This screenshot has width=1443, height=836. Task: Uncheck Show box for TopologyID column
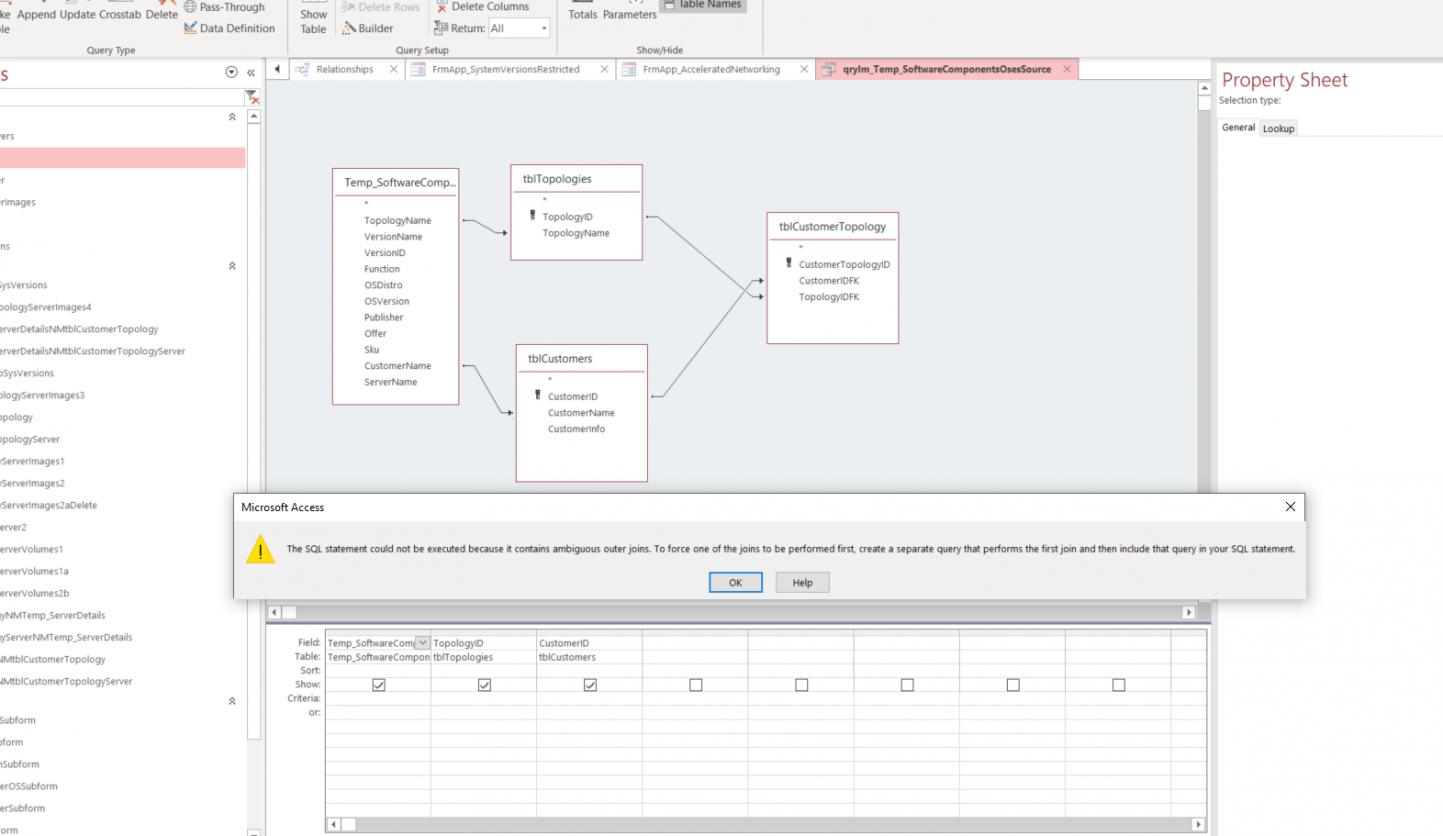484,685
